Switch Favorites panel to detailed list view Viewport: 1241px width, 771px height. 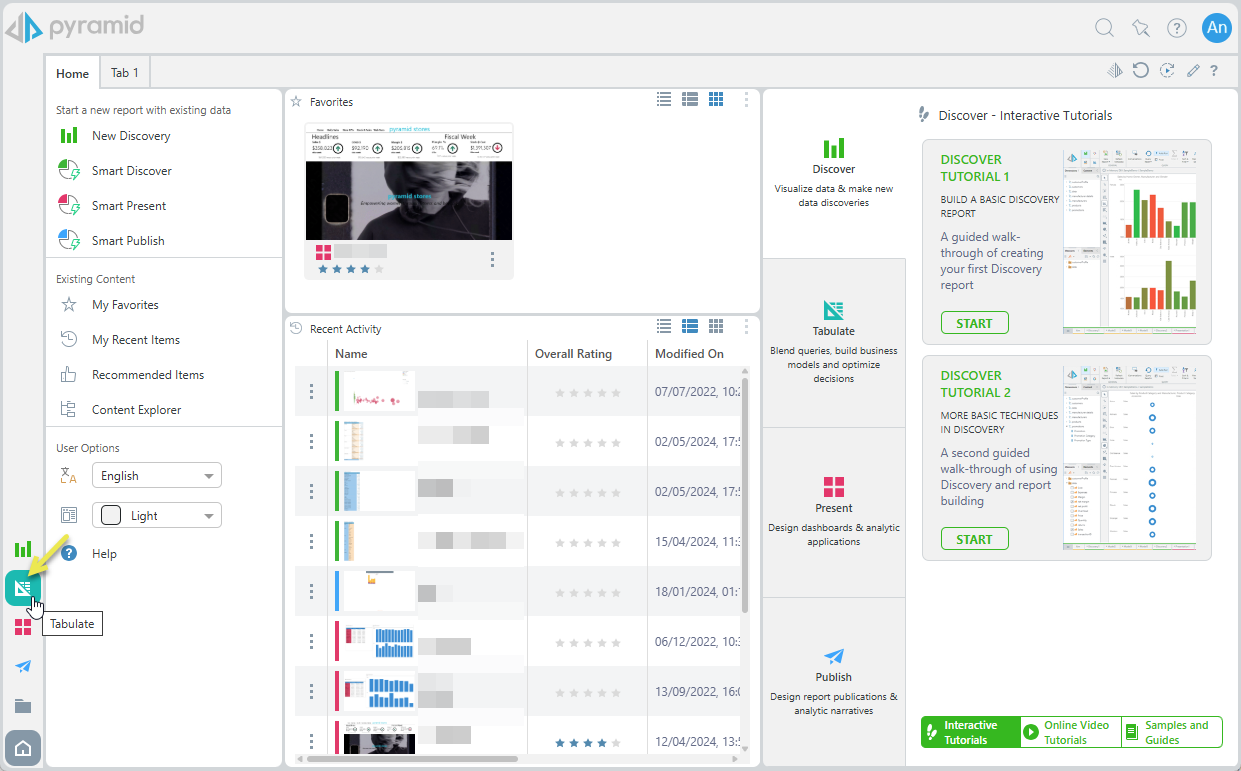point(690,98)
